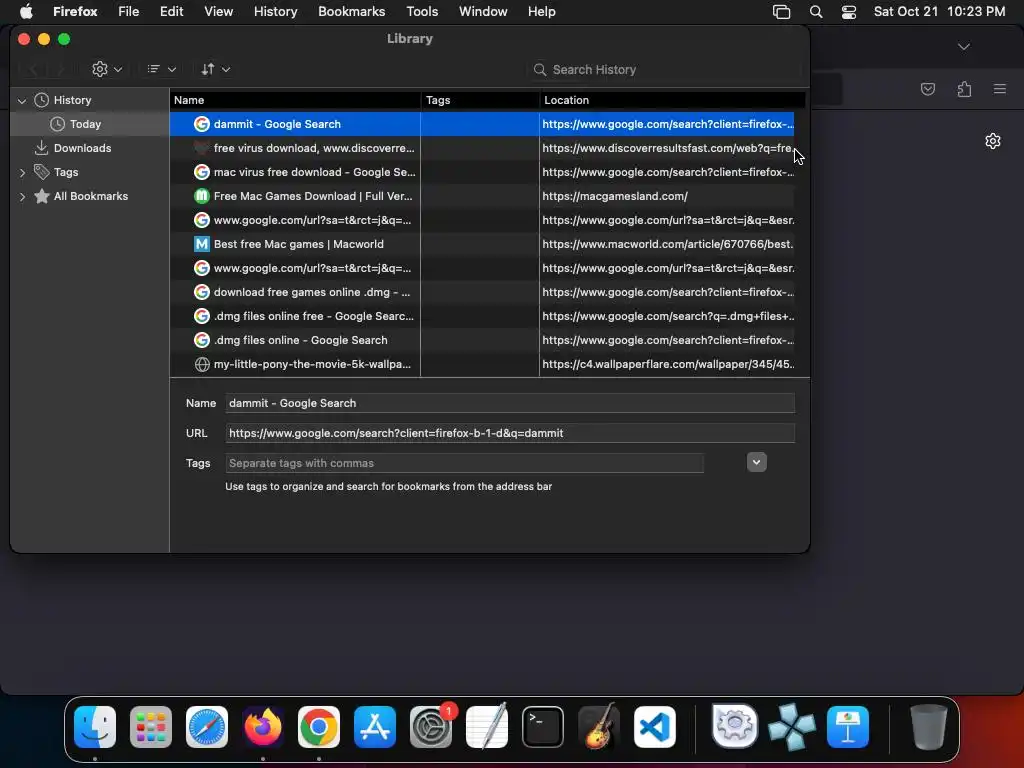Open the Views list menu in Library toolbar
Viewport: 1024px width, 768px height.
161,69
